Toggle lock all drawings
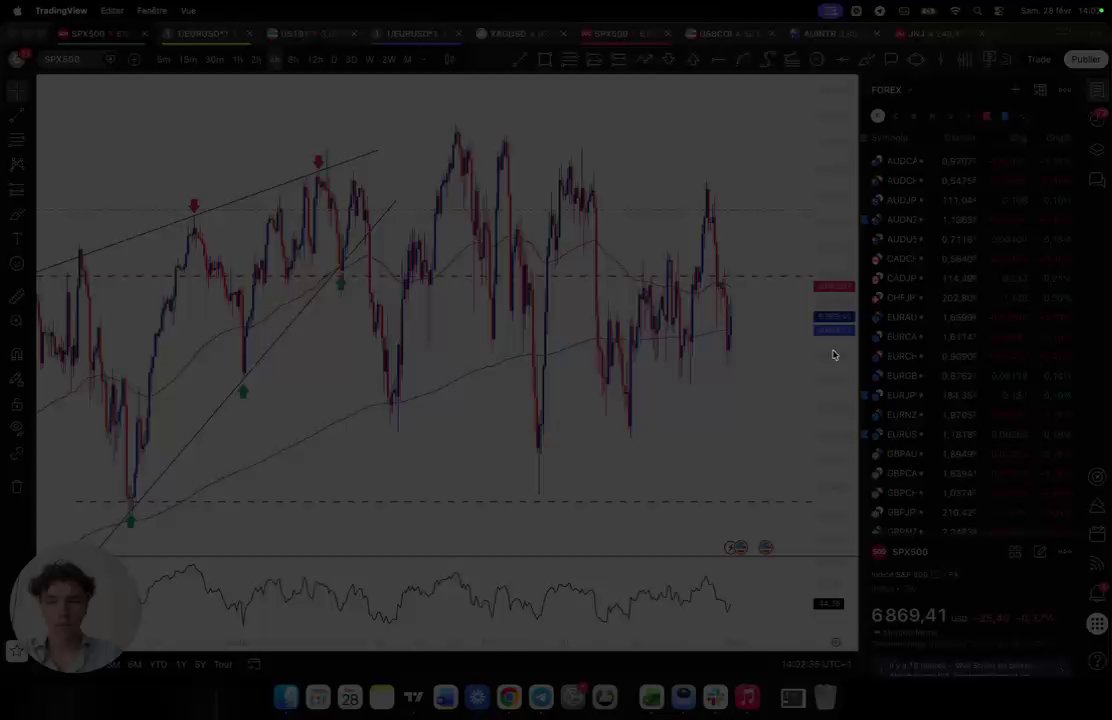This screenshot has width=1112, height=720. (17, 404)
